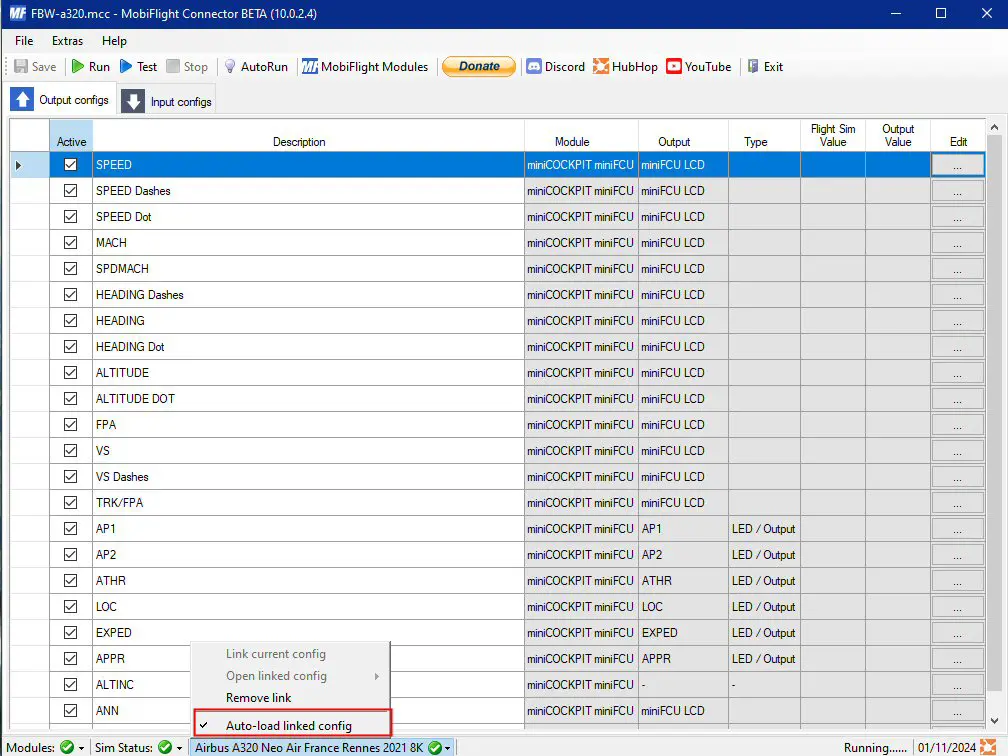Select the TRK/FPA description cell
This screenshot has width=1008, height=756.
point(308,502)
